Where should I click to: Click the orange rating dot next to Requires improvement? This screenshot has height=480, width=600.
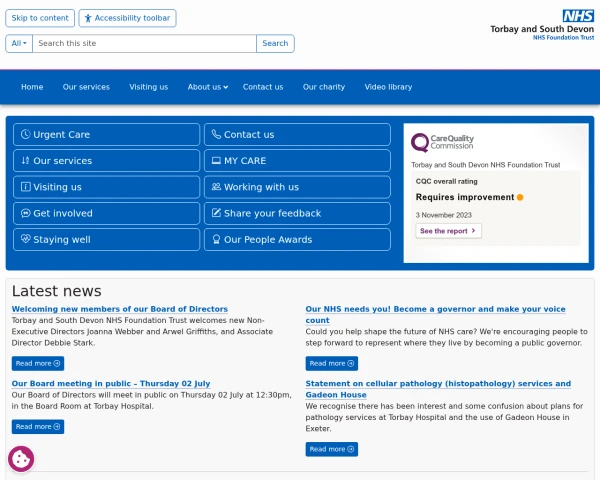click(520, 197)
